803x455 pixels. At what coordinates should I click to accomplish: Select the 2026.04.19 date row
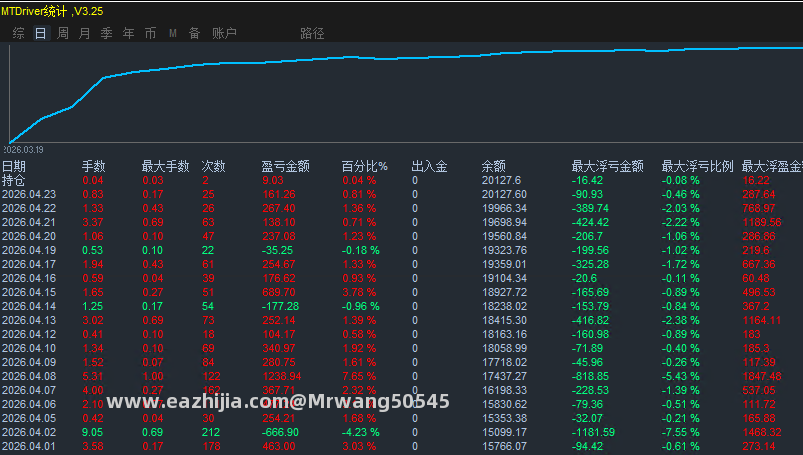[29, 250]
